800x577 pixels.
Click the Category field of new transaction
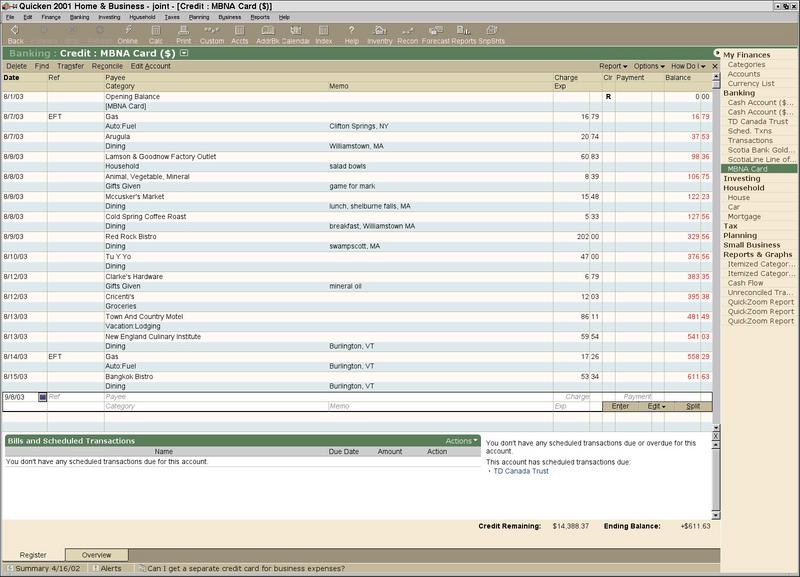pyautogui.click(x=216, y=407)
